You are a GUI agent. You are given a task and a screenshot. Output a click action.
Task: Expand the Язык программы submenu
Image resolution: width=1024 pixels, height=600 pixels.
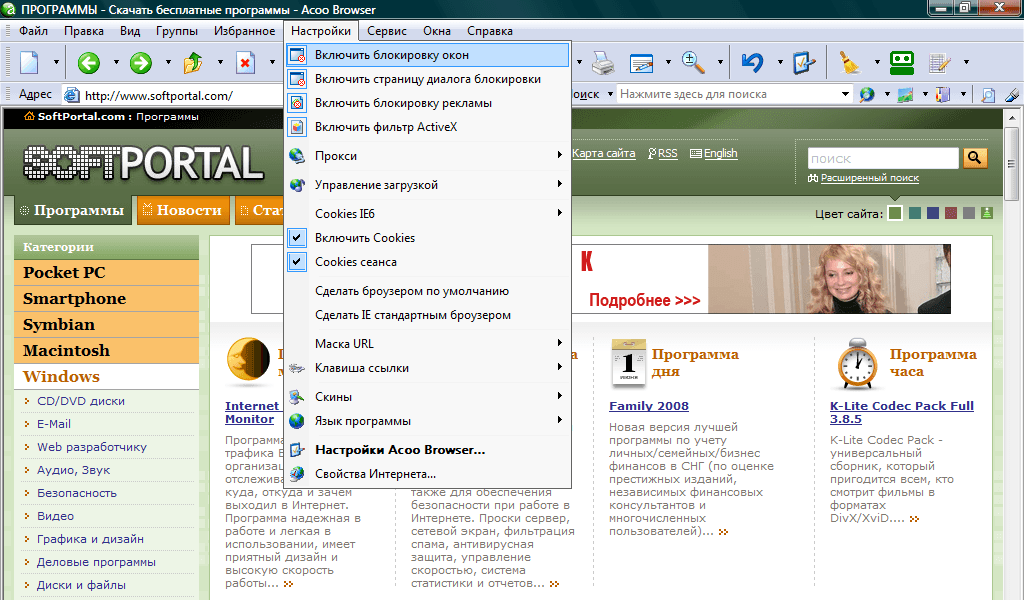428,420
